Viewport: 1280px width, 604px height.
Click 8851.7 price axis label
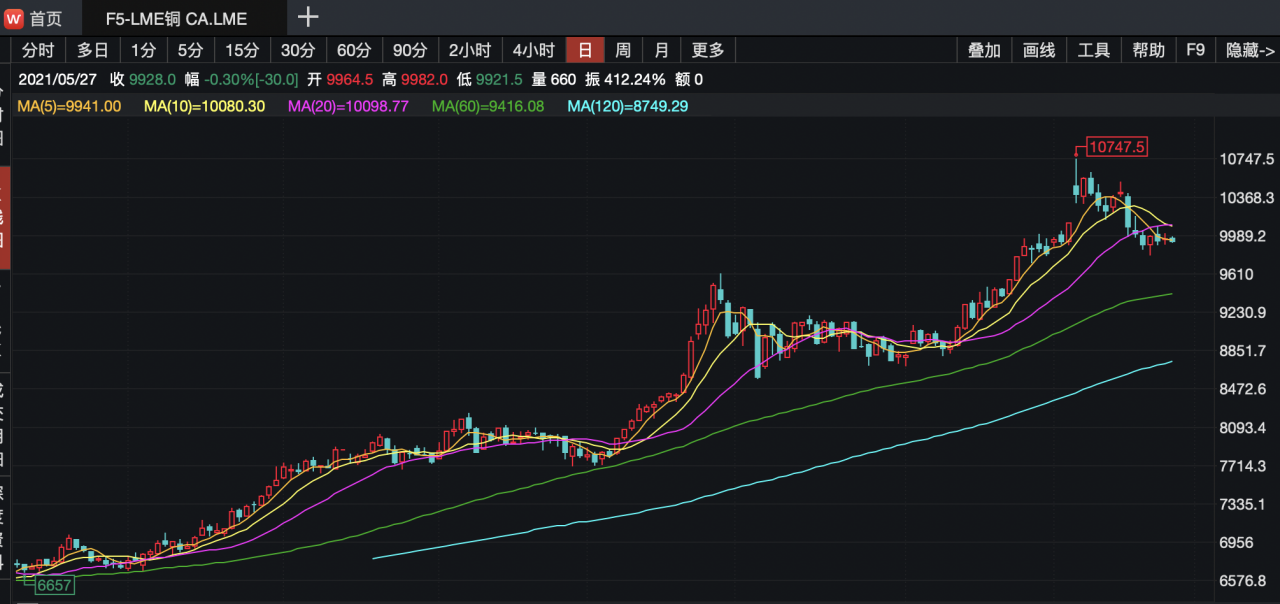1243,351
